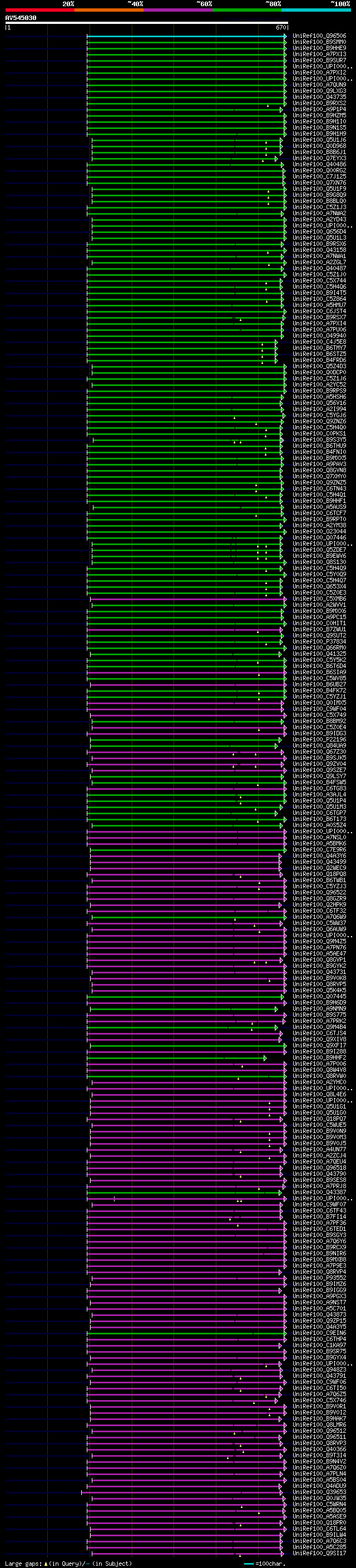Select the UniRef100_Q40486 label

coord(319,164)
